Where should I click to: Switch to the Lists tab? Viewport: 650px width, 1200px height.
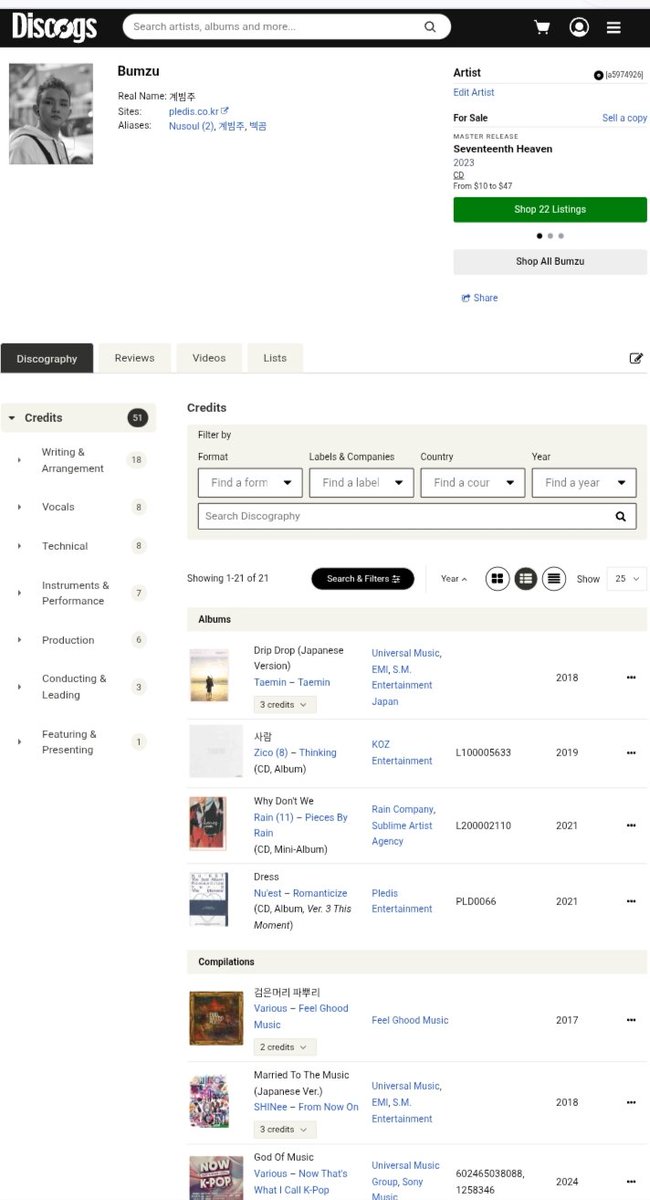pyautogui.click(x=275, y=358)
